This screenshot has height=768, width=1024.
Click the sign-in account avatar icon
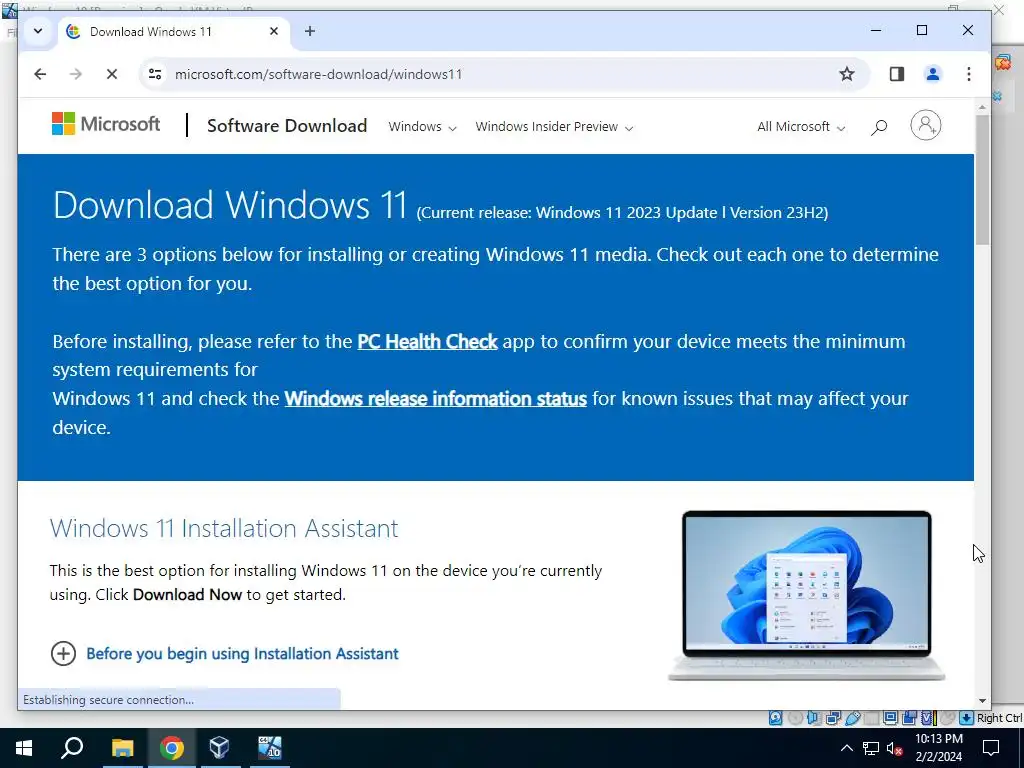(x=925, y=125)
